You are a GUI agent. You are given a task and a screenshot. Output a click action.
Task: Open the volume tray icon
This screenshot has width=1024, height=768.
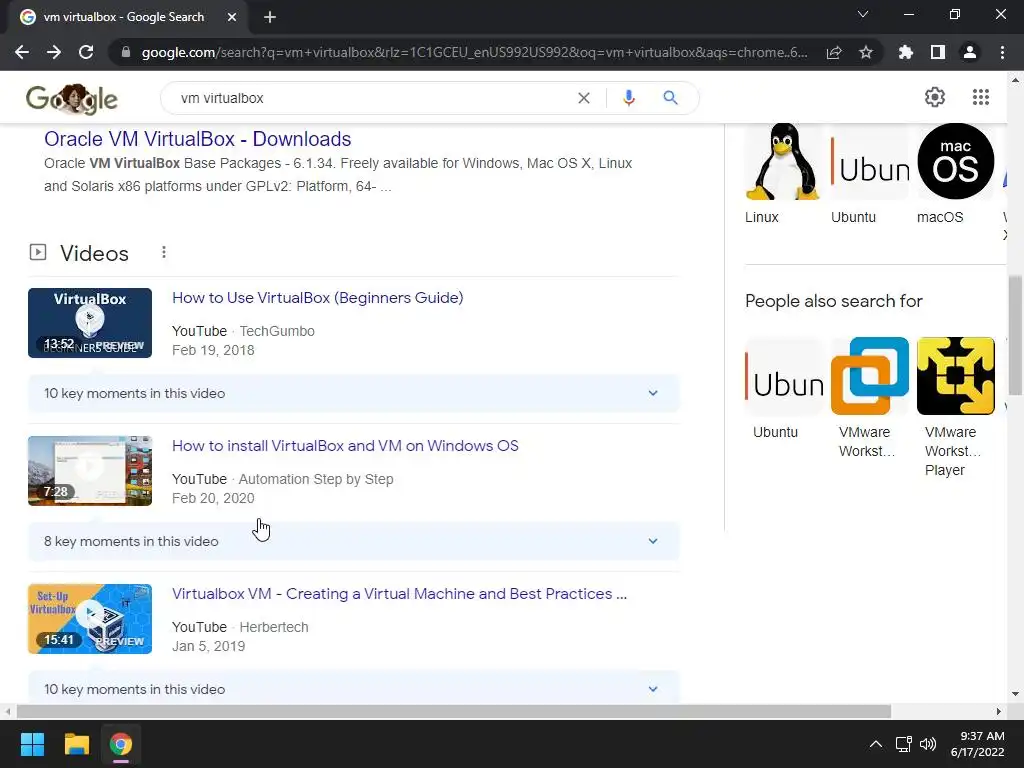[927, 744]
